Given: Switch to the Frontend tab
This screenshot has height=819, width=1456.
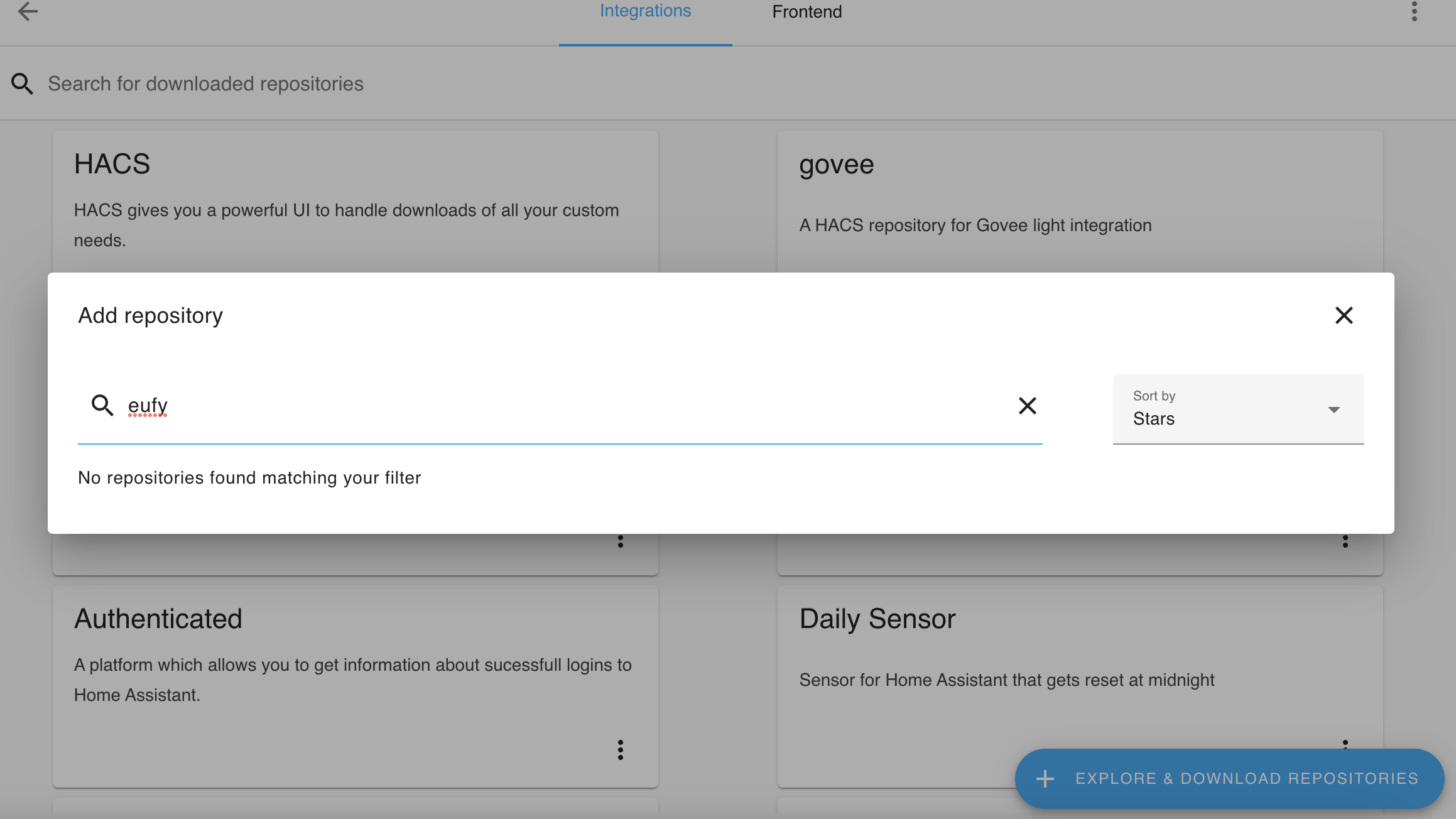Looking at the screenshot, I should tap(806, 11).
